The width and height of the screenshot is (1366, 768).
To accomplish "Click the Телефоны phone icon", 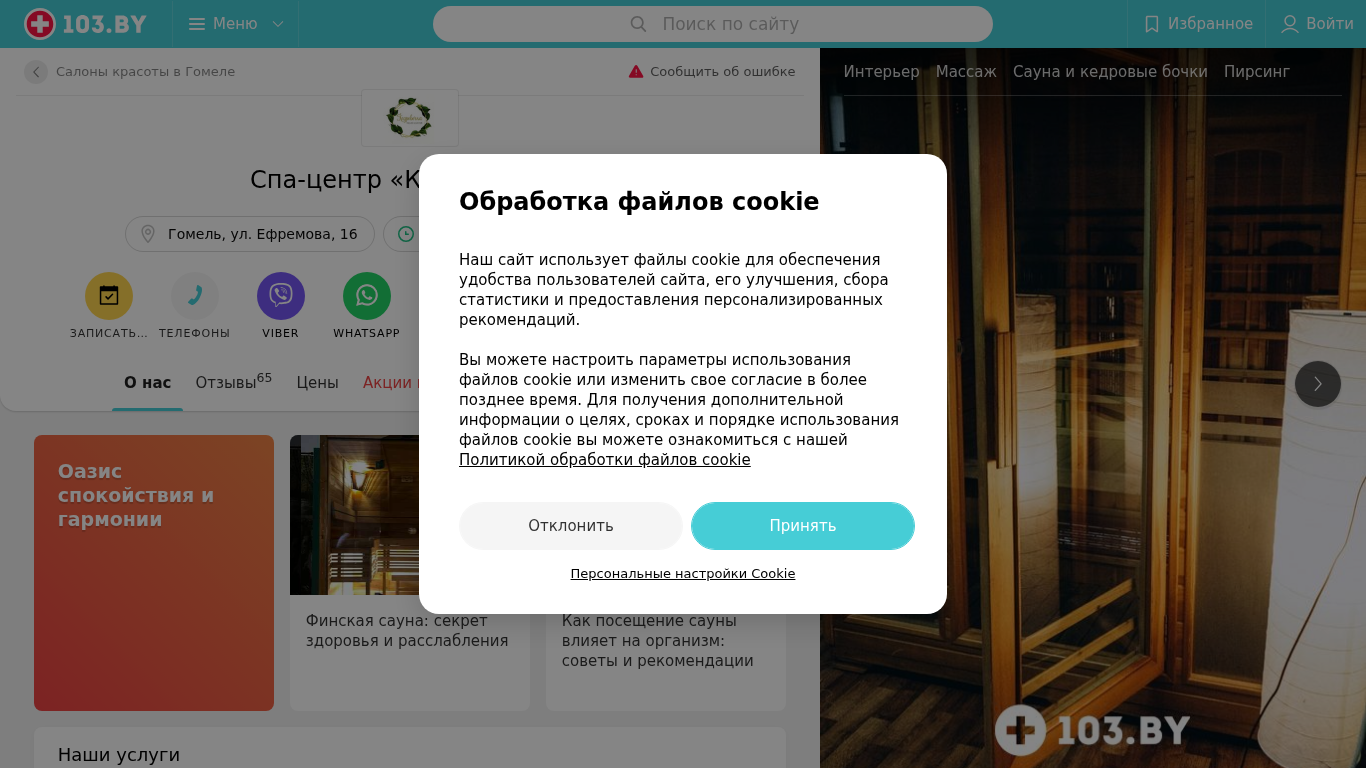I will [195, 296].
